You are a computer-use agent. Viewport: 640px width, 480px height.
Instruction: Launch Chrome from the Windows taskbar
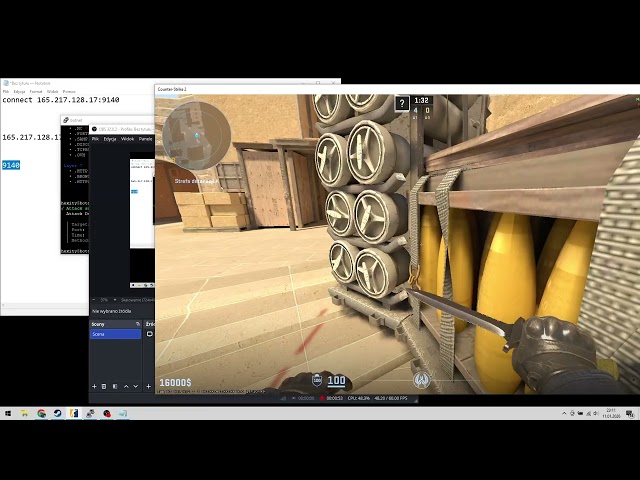(x=41, y=413)
